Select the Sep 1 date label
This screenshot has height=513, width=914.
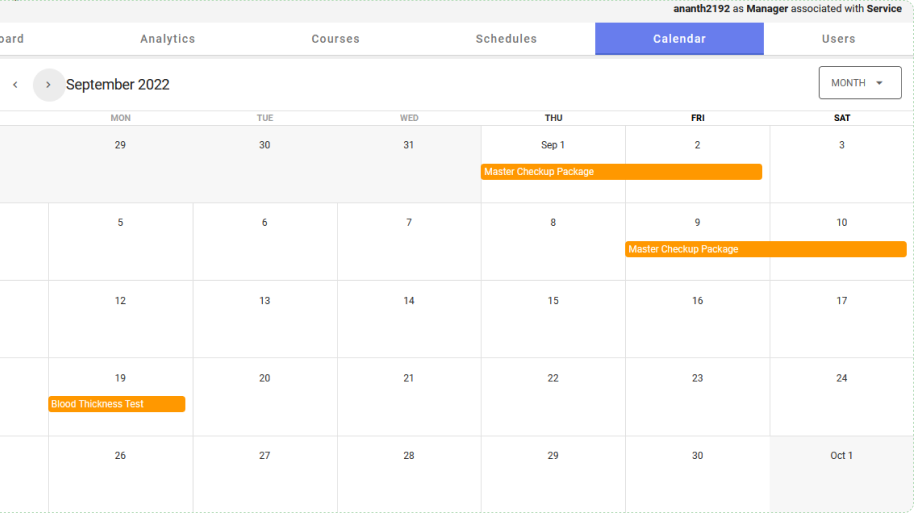tap(553, 145)
